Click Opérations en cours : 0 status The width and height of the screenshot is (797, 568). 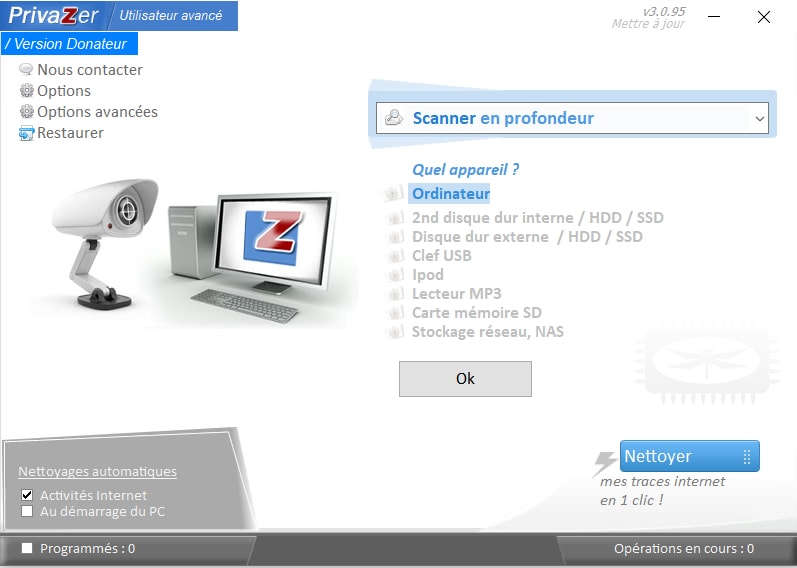(x=684, y=549)
